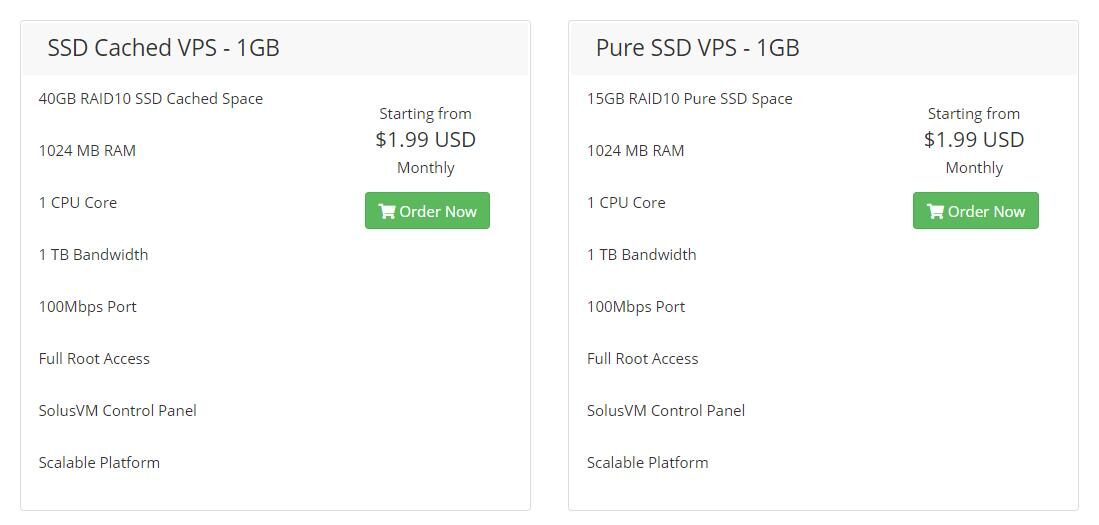Click the $1.99 USD price in Pure SSD plan

pos(974,139)
